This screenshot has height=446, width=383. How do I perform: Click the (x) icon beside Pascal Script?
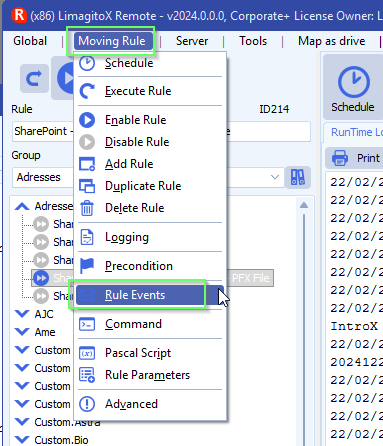[87, 353]
